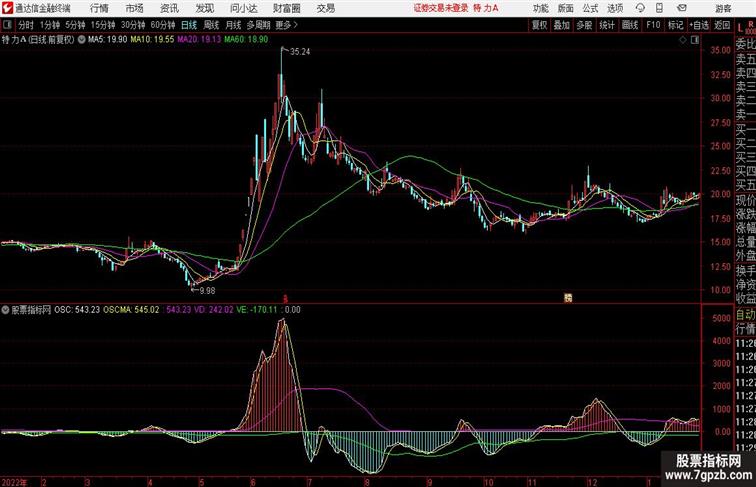Open the 选项 menu

coord(615,8)
